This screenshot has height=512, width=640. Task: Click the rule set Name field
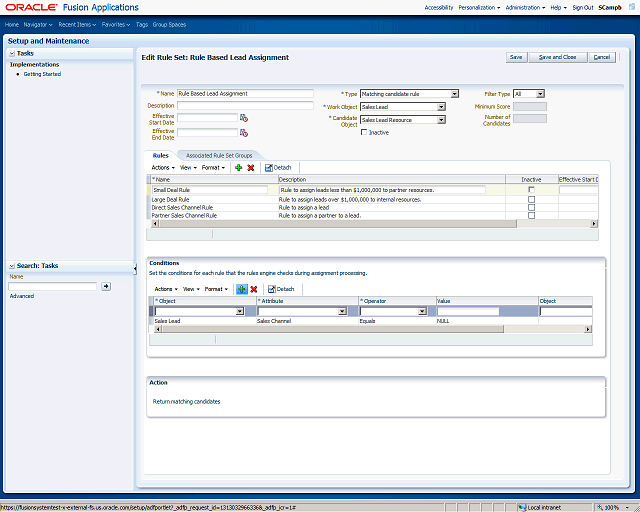[245, 93]
